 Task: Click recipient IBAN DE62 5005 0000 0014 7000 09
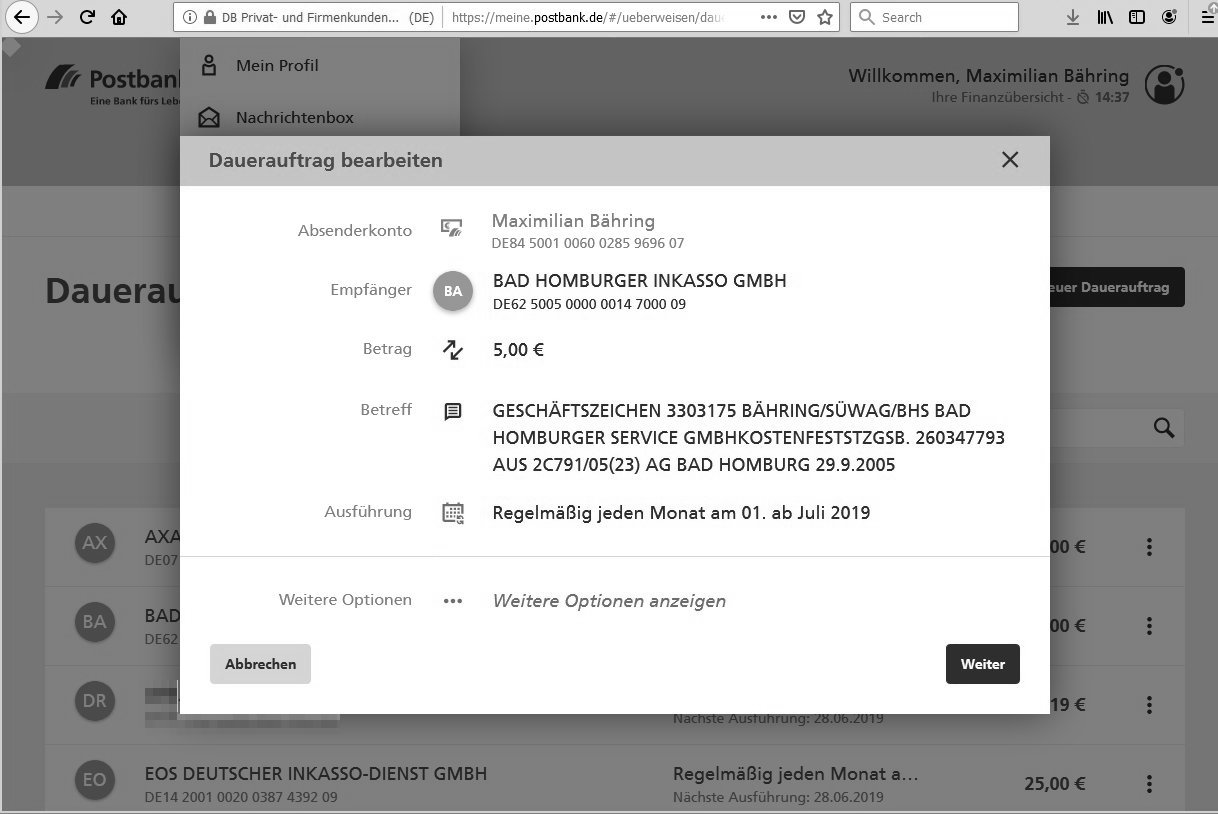click(589, 304)
